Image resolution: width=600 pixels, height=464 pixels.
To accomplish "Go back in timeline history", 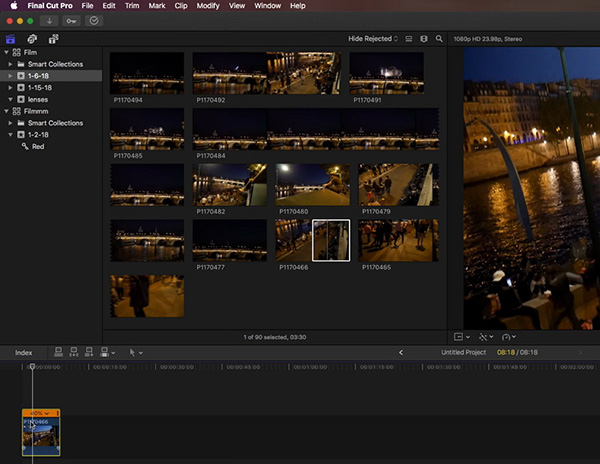I will tap(401, 352).
